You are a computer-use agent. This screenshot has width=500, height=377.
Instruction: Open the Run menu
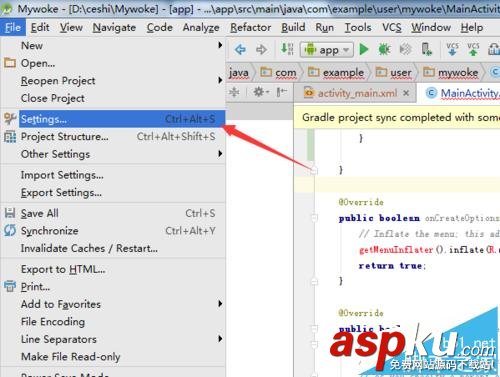click(x=324, y=27)
